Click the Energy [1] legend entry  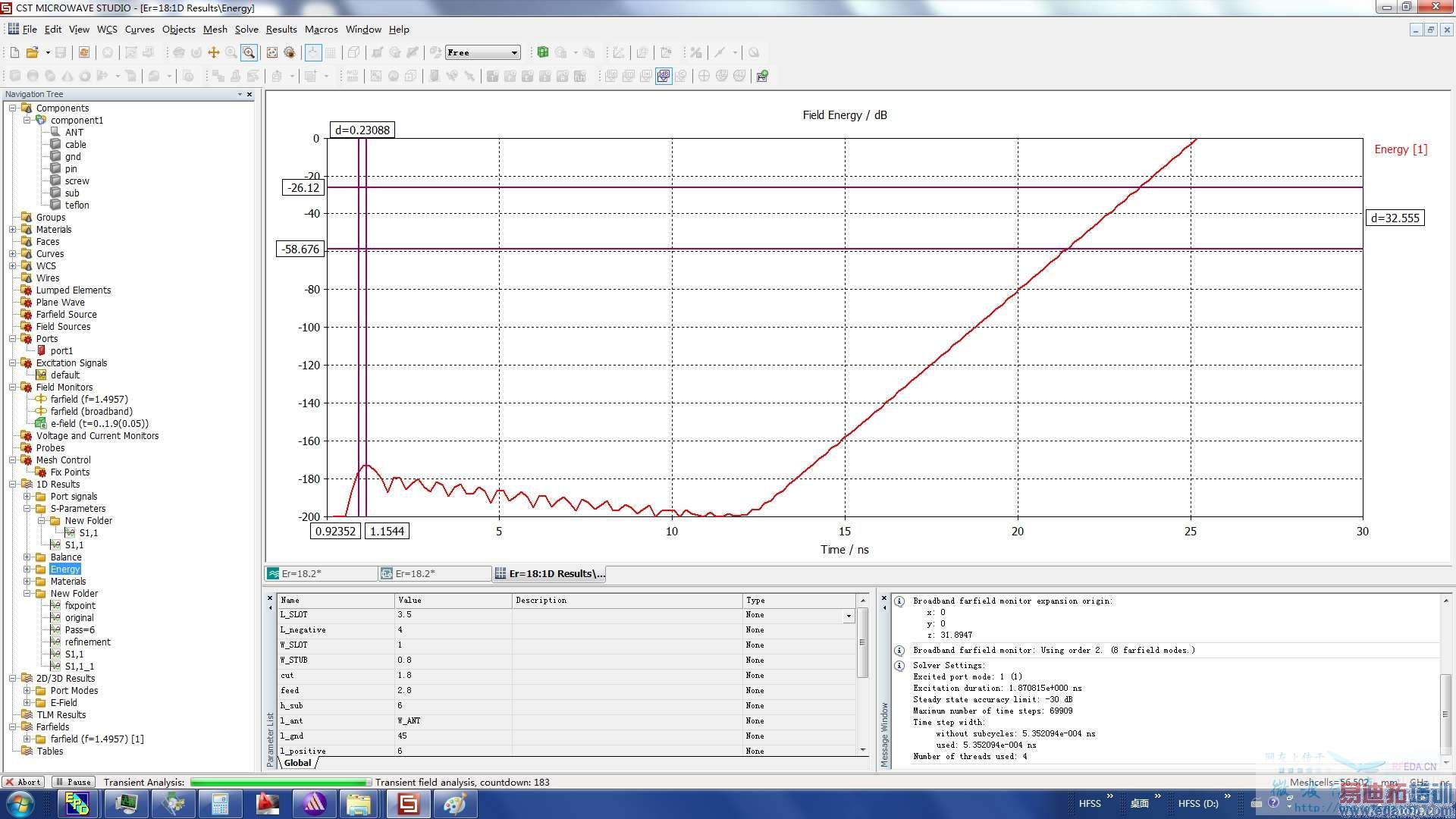[x=1401, y=149]
